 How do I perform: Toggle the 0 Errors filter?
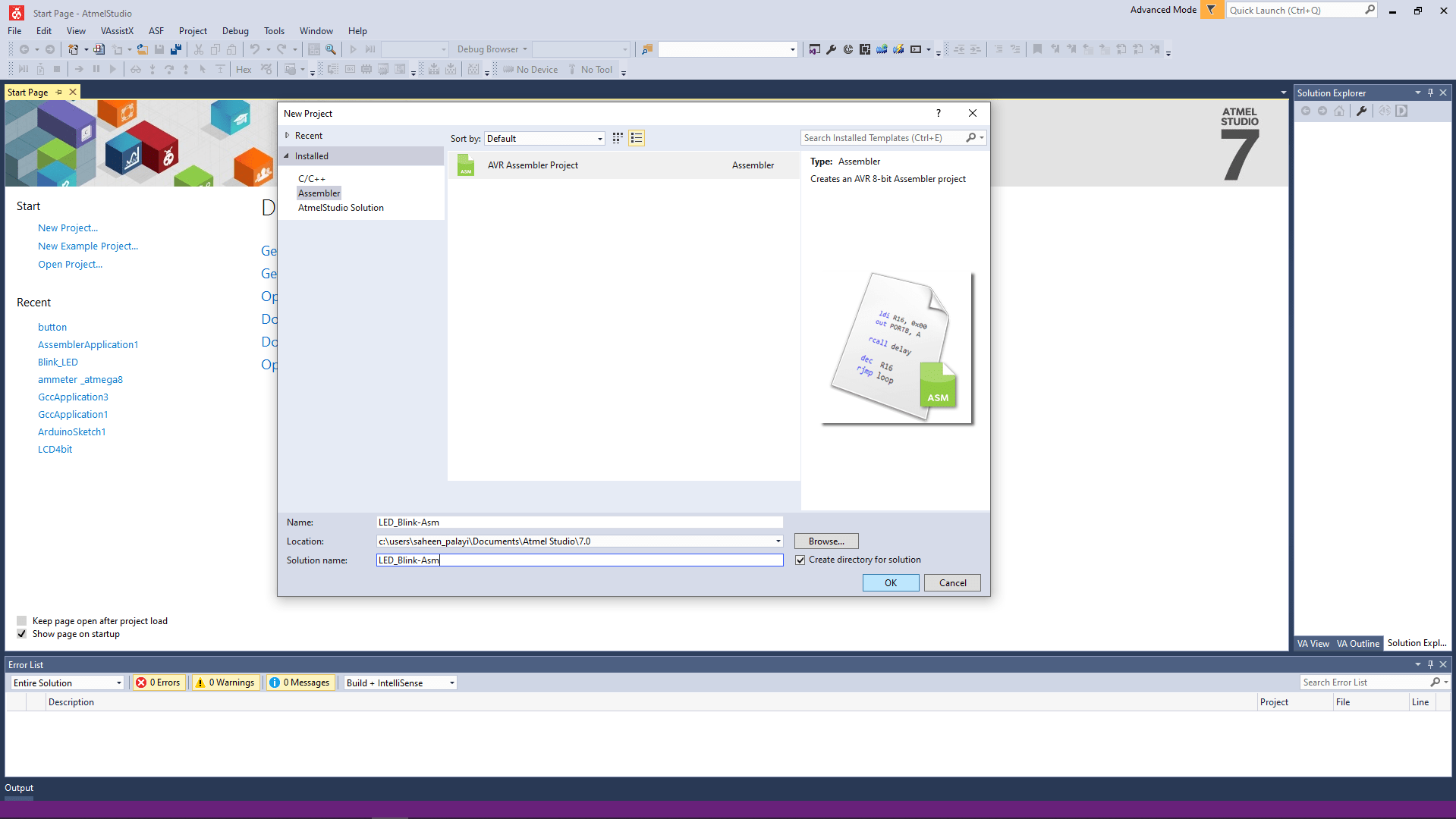159,682
